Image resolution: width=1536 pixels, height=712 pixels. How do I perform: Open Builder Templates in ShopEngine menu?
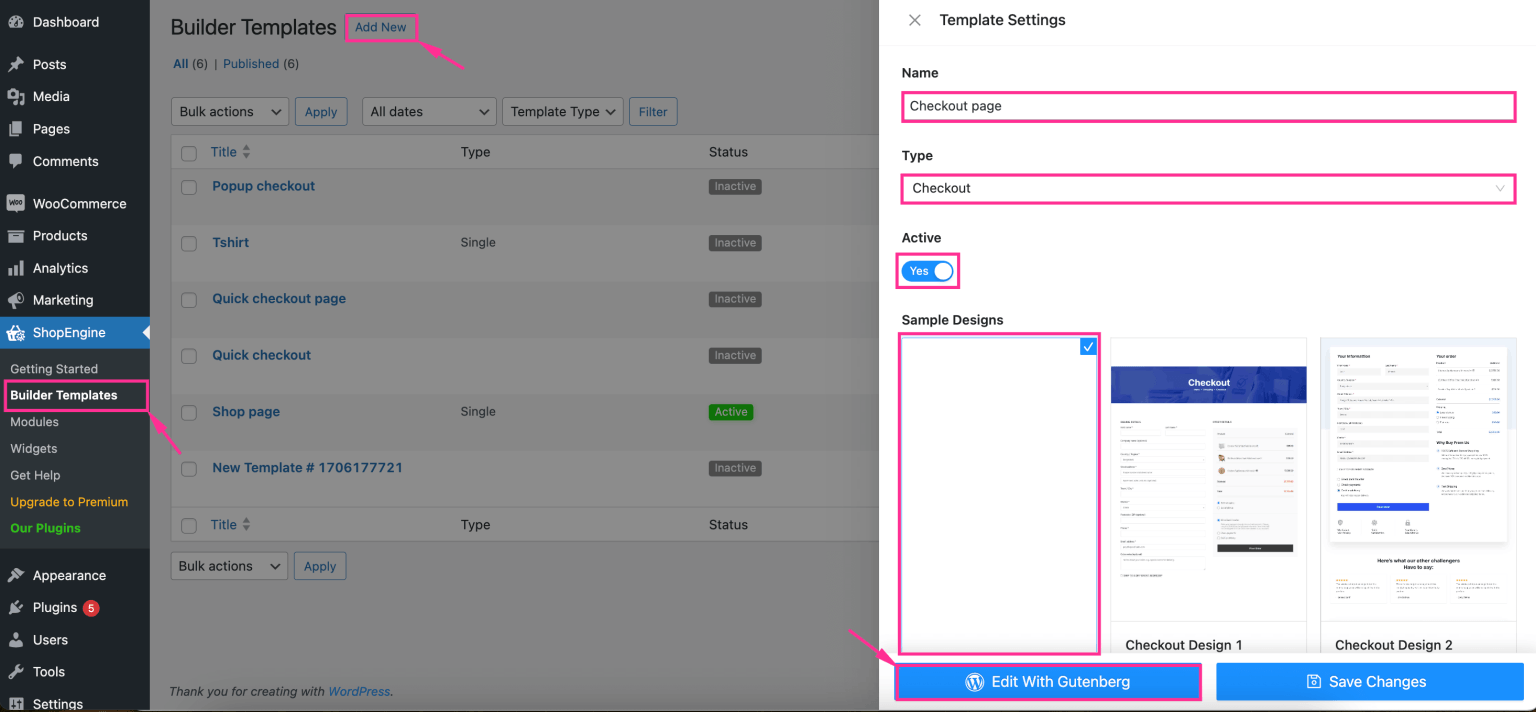coord(64,395)
